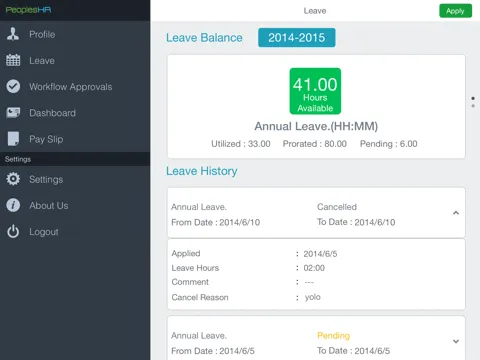The height and width of the screenshot is (360, 480).
Task: Click the Cancelled status text
Action: (x=337, y=207)
